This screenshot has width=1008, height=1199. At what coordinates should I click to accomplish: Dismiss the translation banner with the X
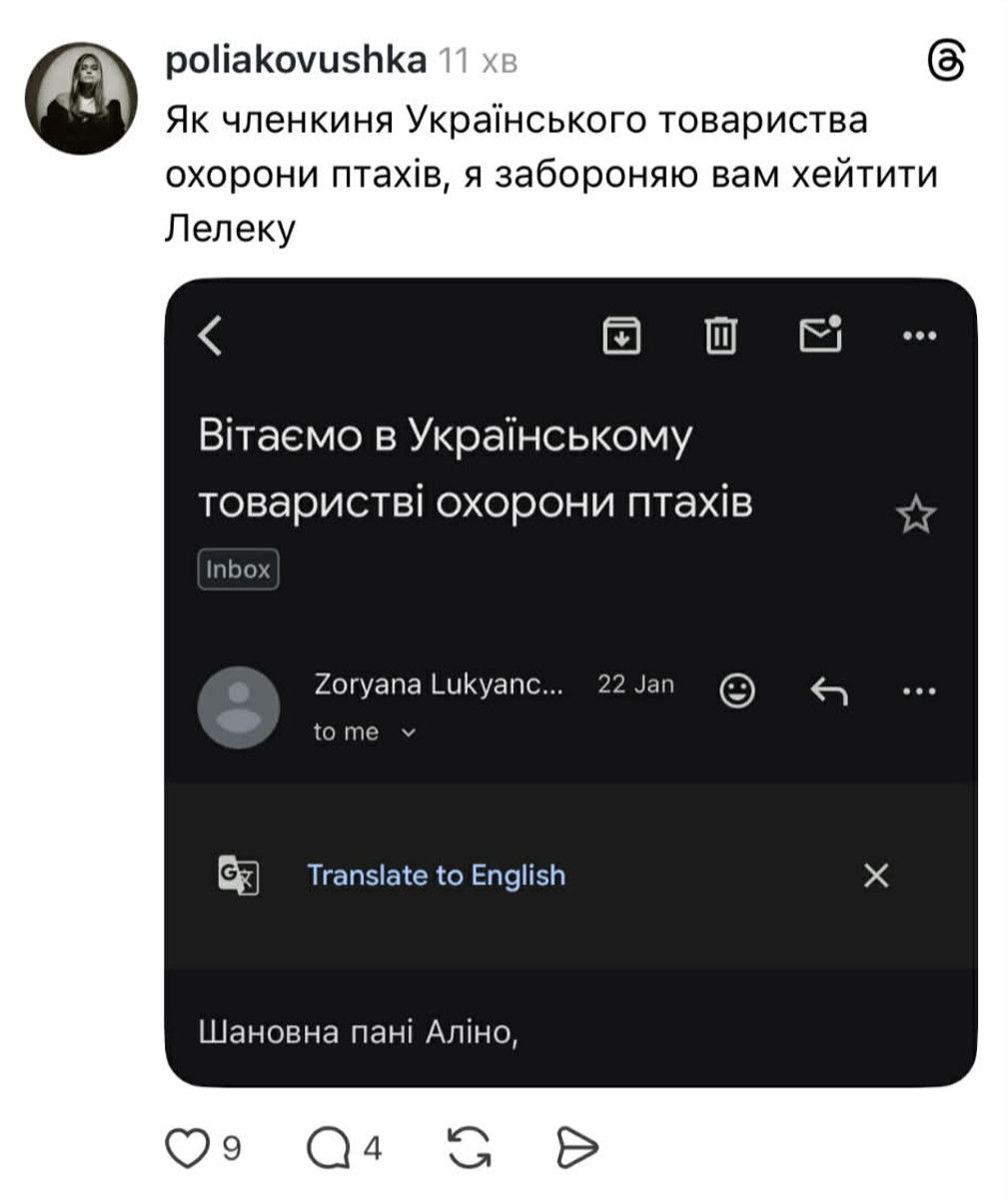(877, 875)
